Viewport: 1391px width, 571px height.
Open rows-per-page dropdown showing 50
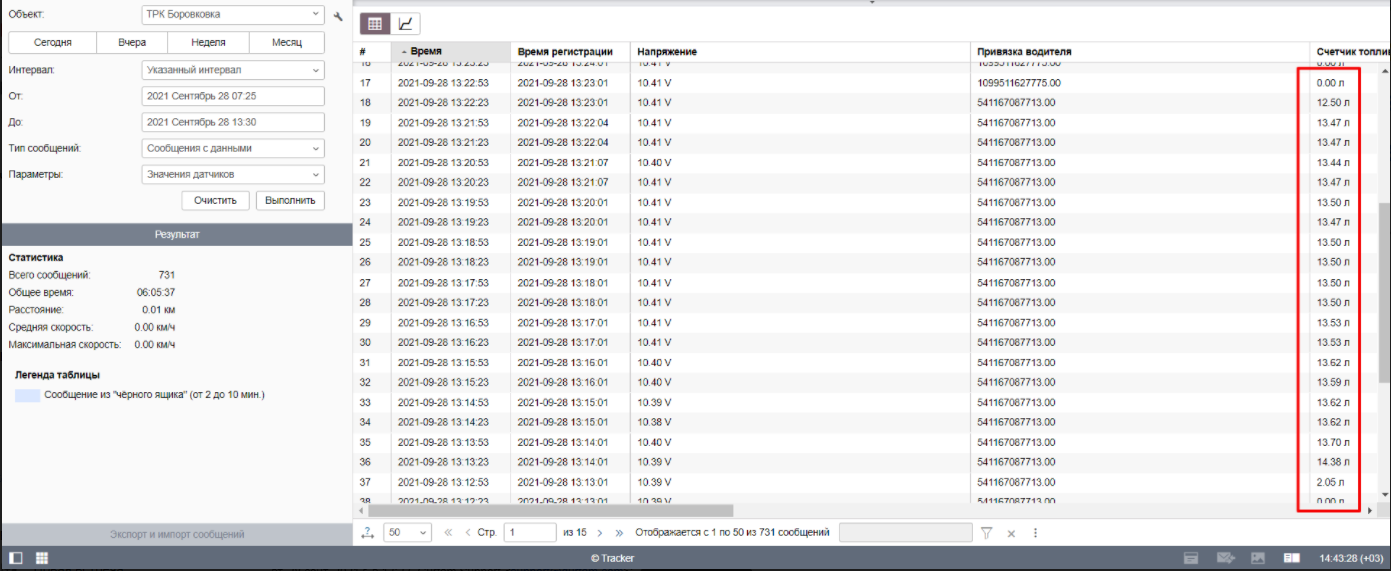(x=407, y=533)
